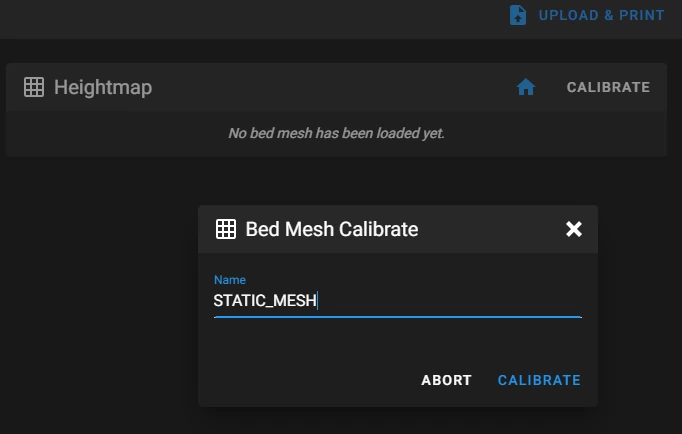The height and width of the screenshot is (434, 682).
Task: Focus the Name input field
Action: (x=398, y=300)
